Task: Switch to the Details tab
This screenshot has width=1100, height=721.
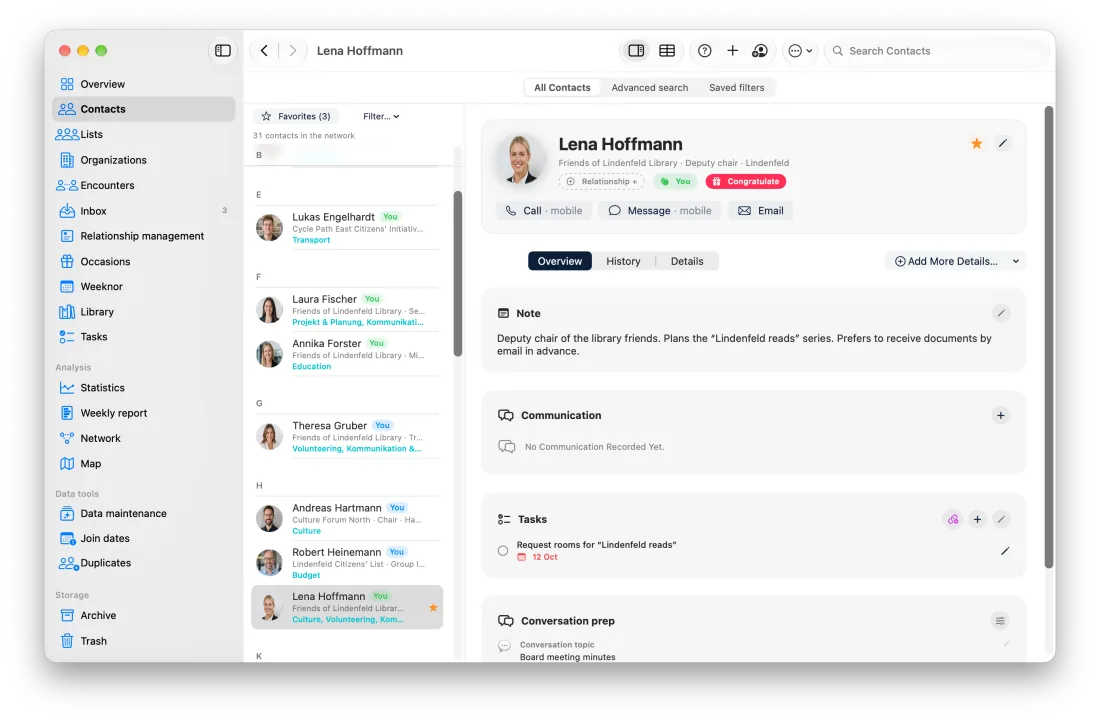Action: pyautogui.click(x=687, y=261)
